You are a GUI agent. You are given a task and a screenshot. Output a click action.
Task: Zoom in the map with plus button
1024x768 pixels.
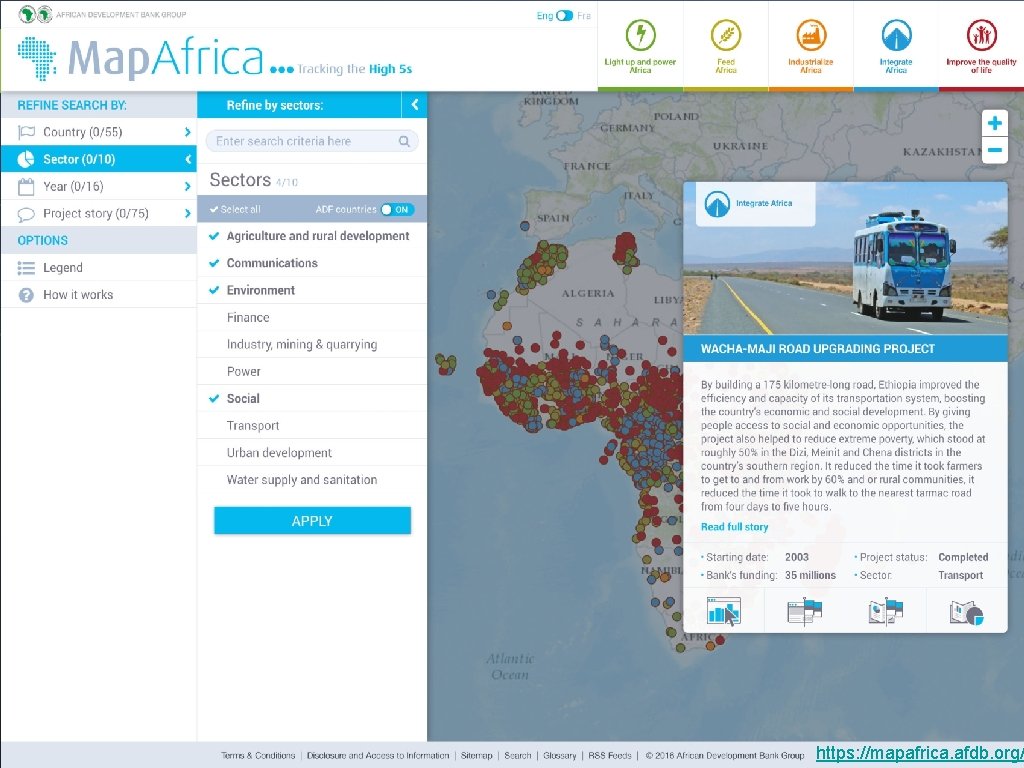(995, 123)
